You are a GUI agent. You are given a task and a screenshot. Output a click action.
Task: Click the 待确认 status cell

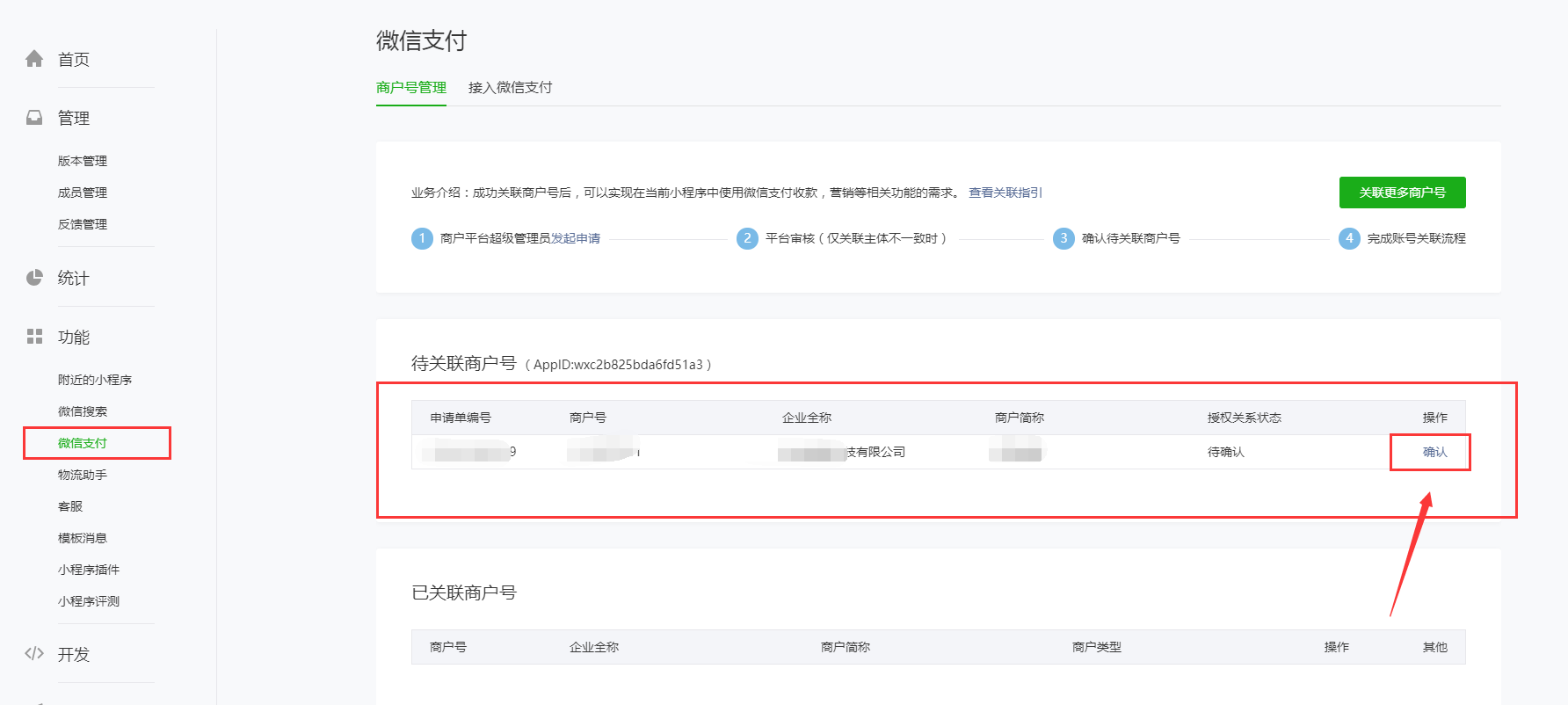point(1226,452)
